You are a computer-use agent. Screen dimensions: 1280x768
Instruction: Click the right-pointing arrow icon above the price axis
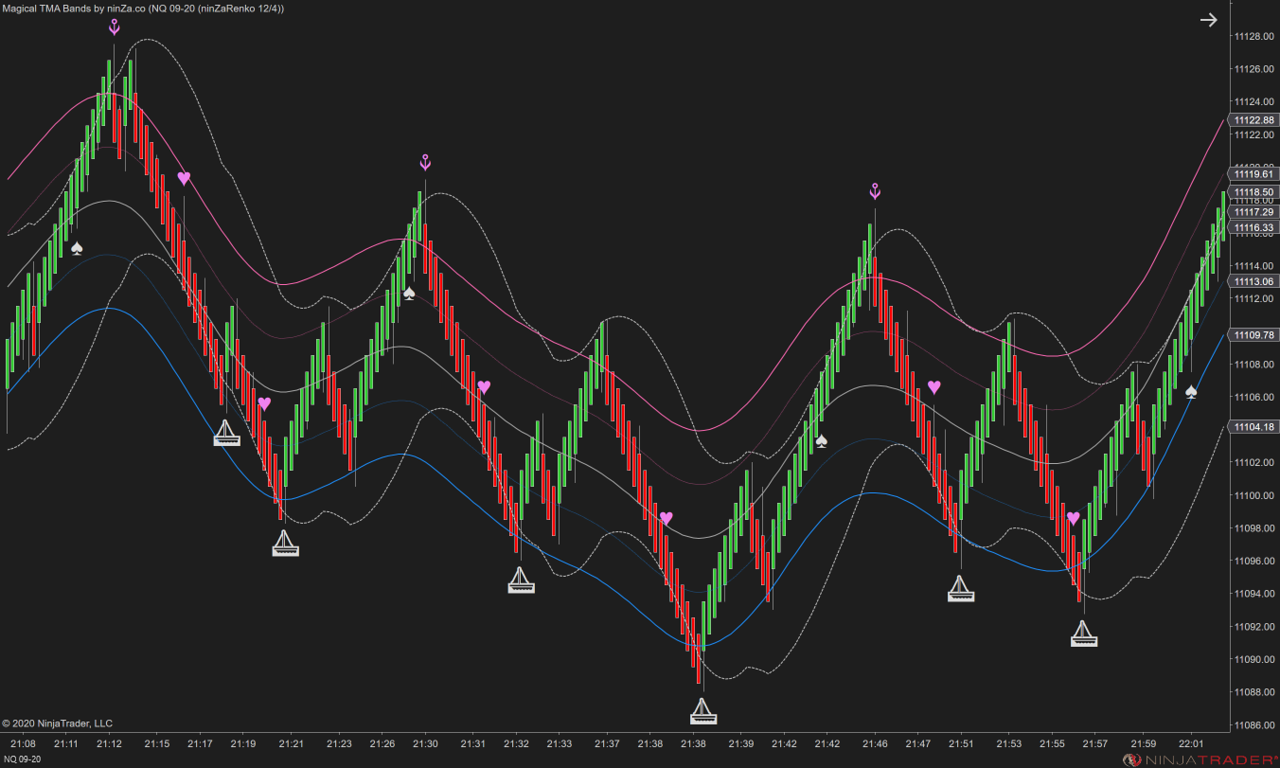point(1209,19)
